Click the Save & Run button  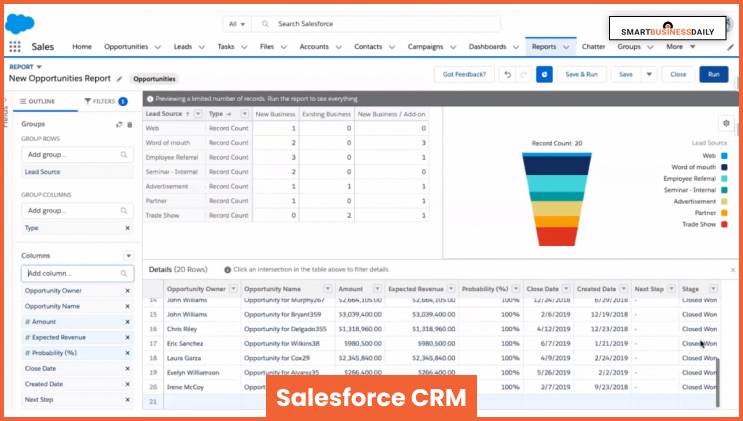581,74
